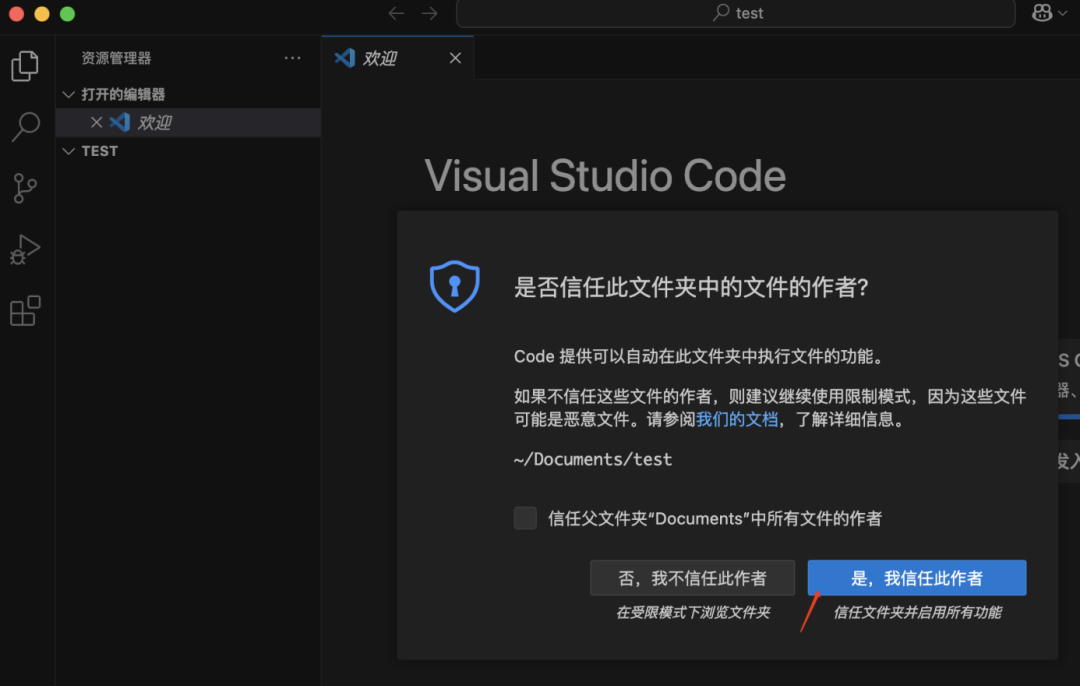Click the shield icon in the trust dialog
The width and height of the screenshot is (1080, 686).
click(455, 286)
